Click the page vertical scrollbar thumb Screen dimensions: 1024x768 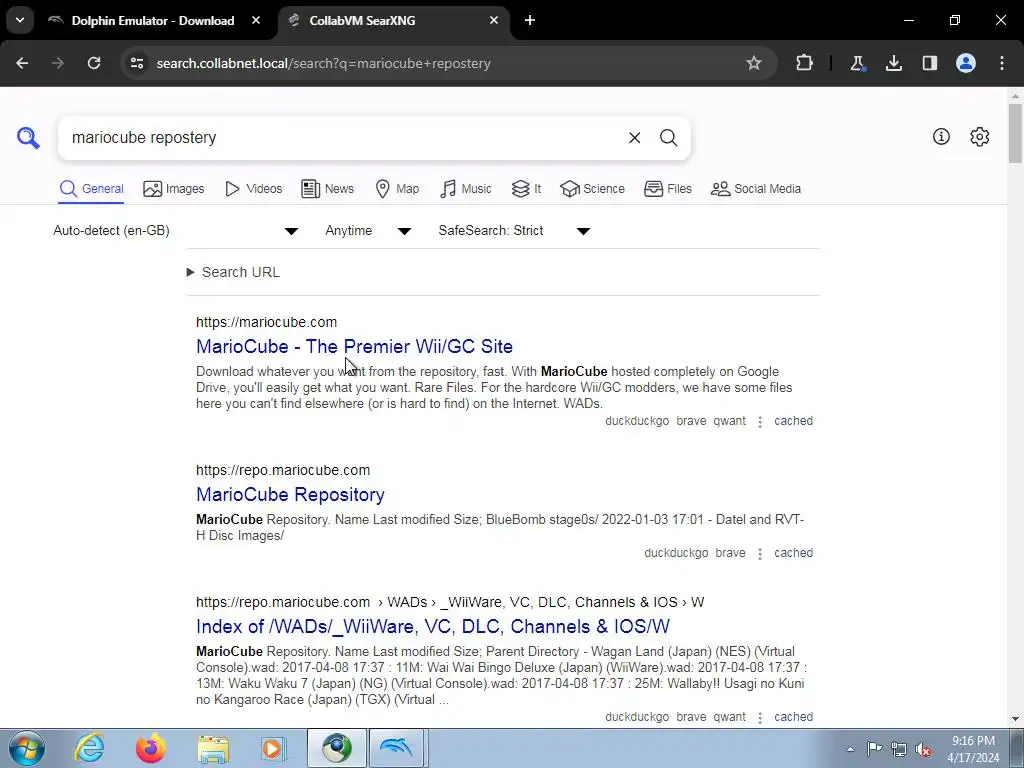[1015, 133]
